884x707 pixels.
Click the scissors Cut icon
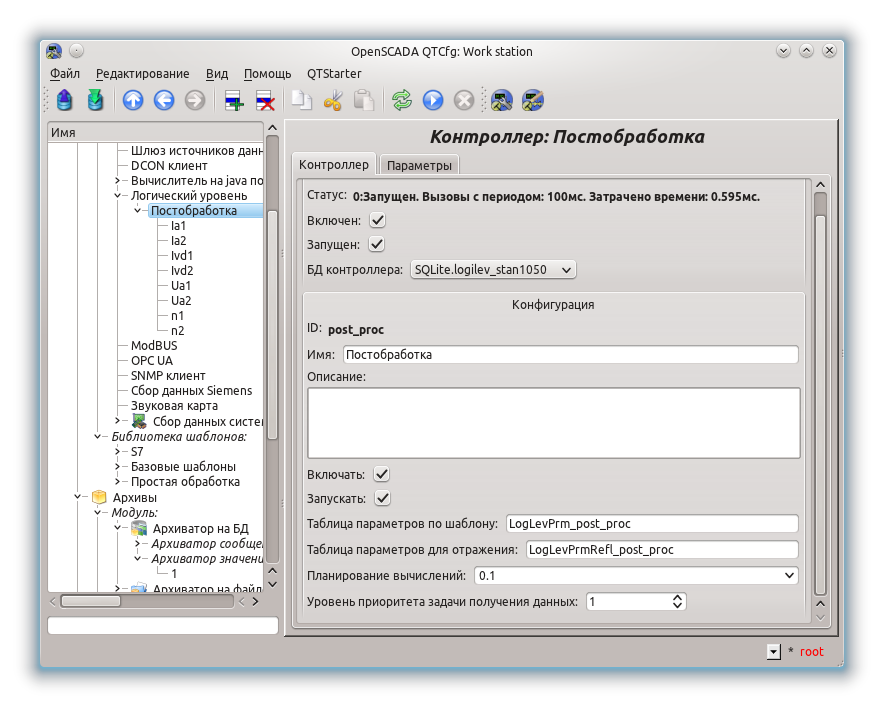click(x=333, y=100)
